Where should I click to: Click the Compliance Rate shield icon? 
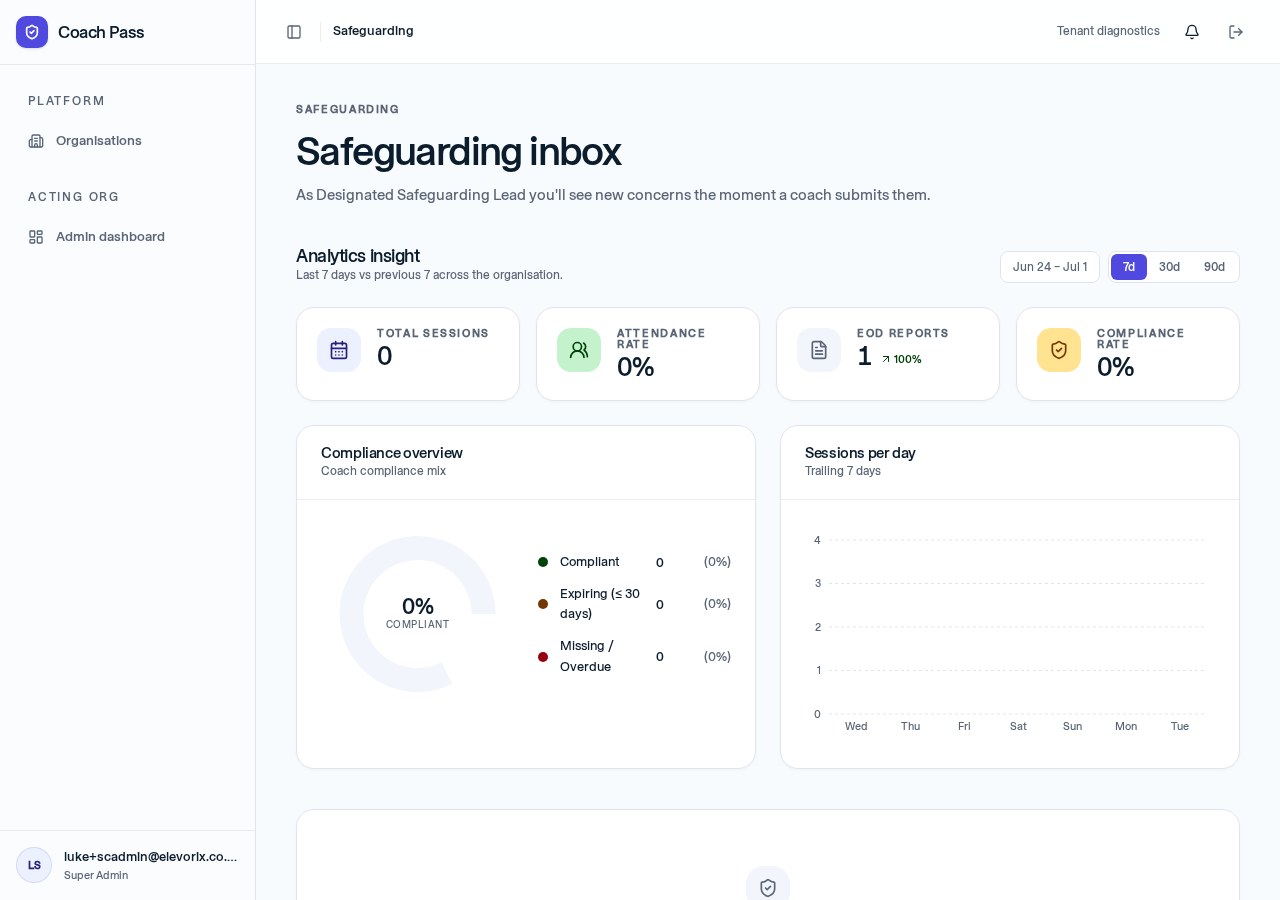coord(1059,350)
